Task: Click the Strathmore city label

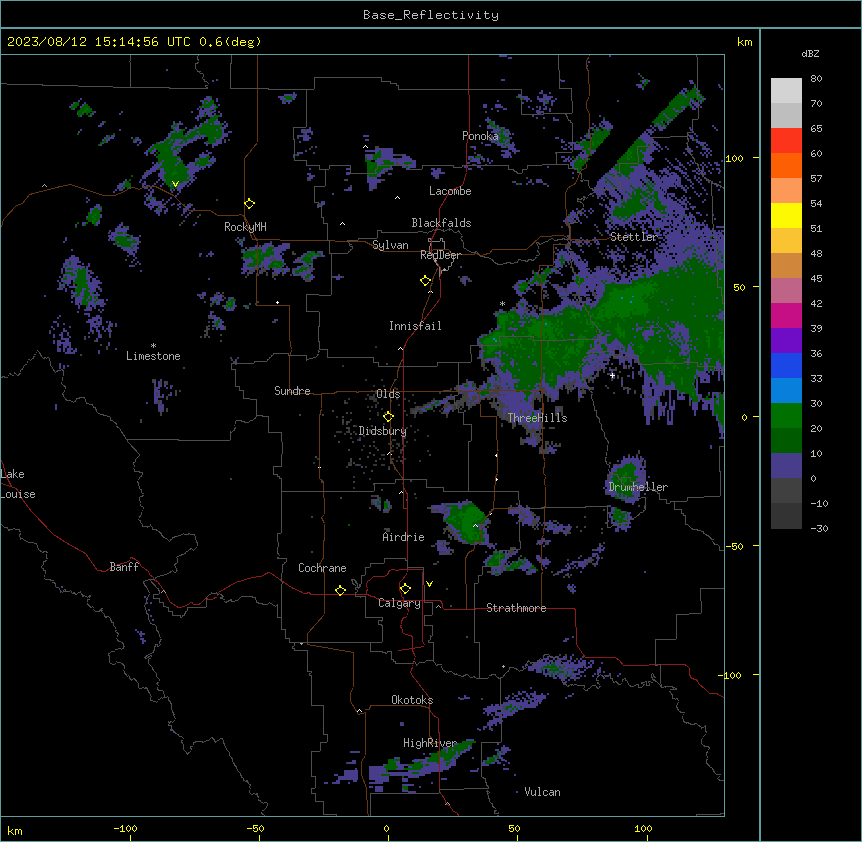Action: [516, 608]
